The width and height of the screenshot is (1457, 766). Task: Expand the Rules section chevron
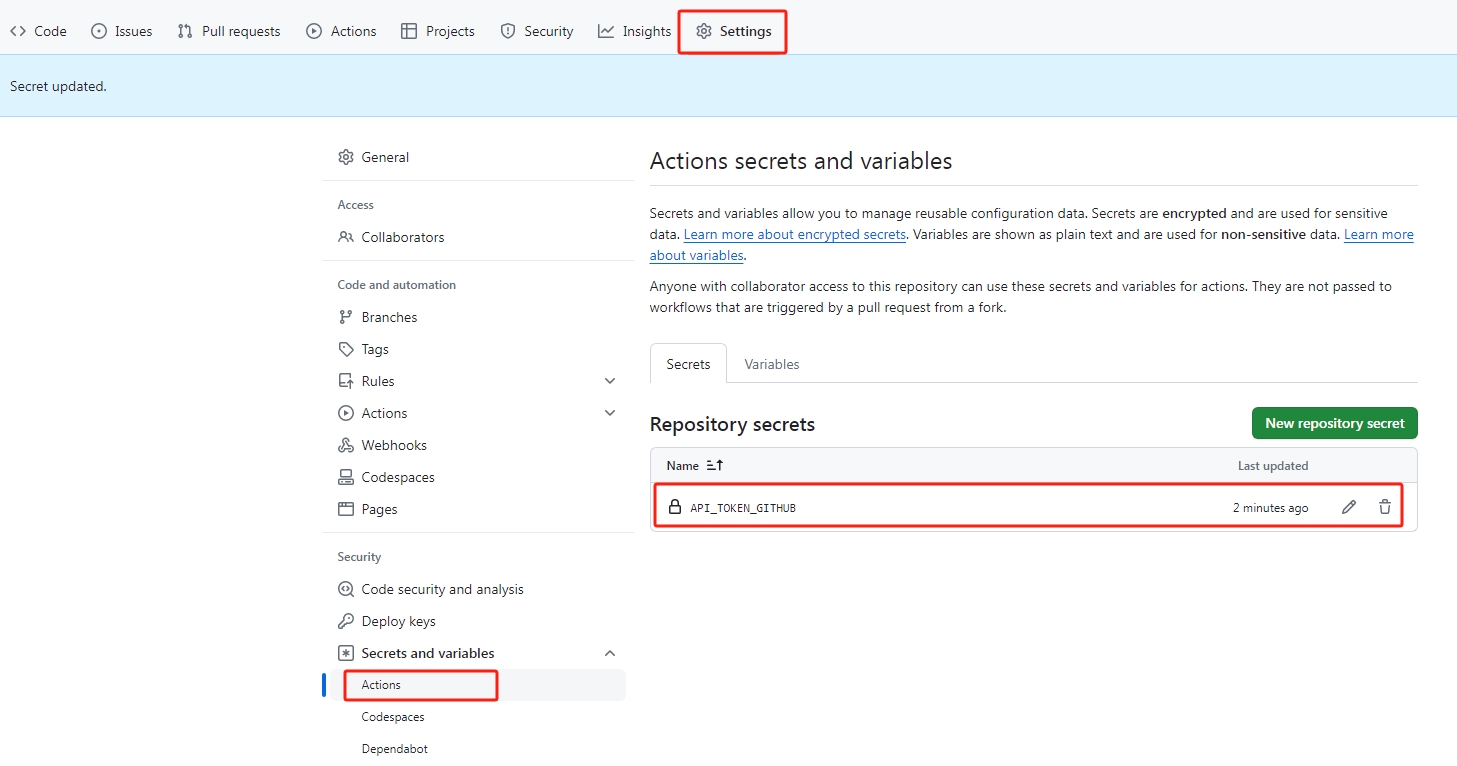click(x=610, y=381)
